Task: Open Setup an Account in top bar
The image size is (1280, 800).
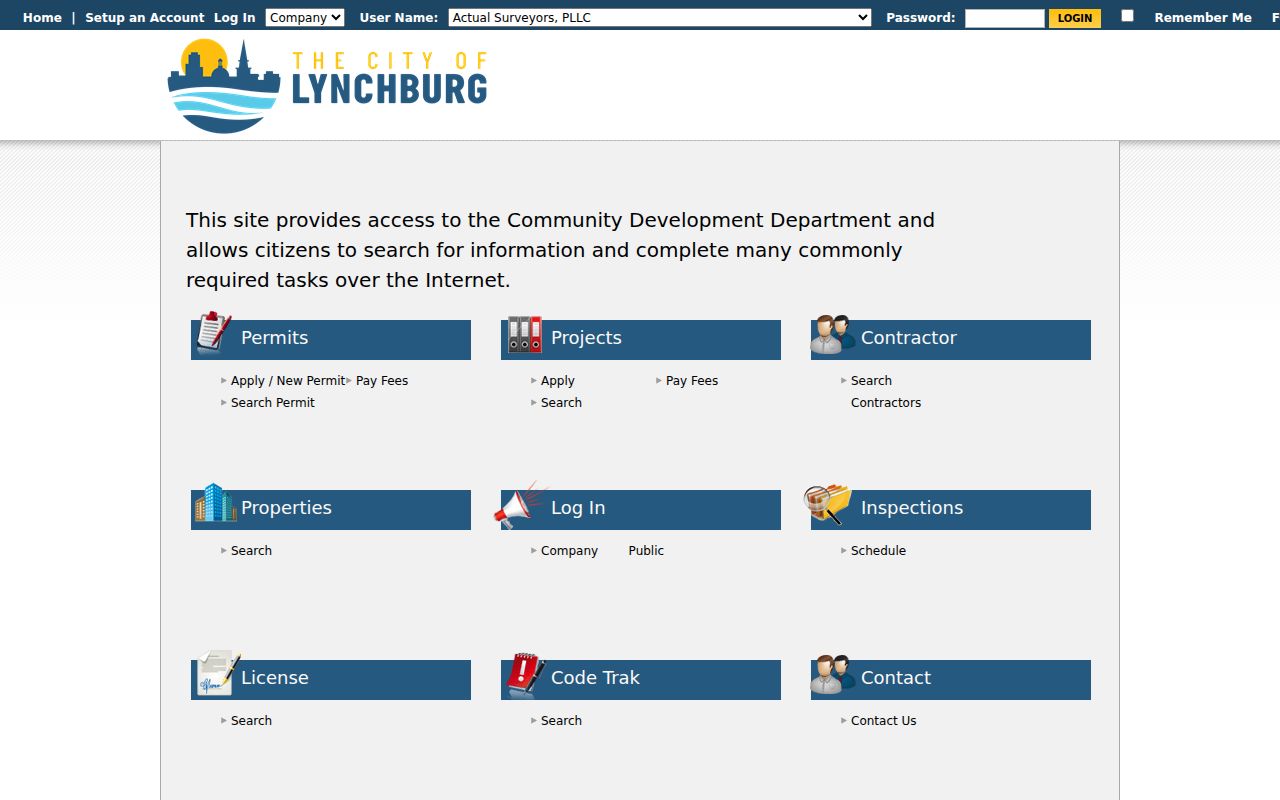Action: pyautogui.click(x=145, y=17)
